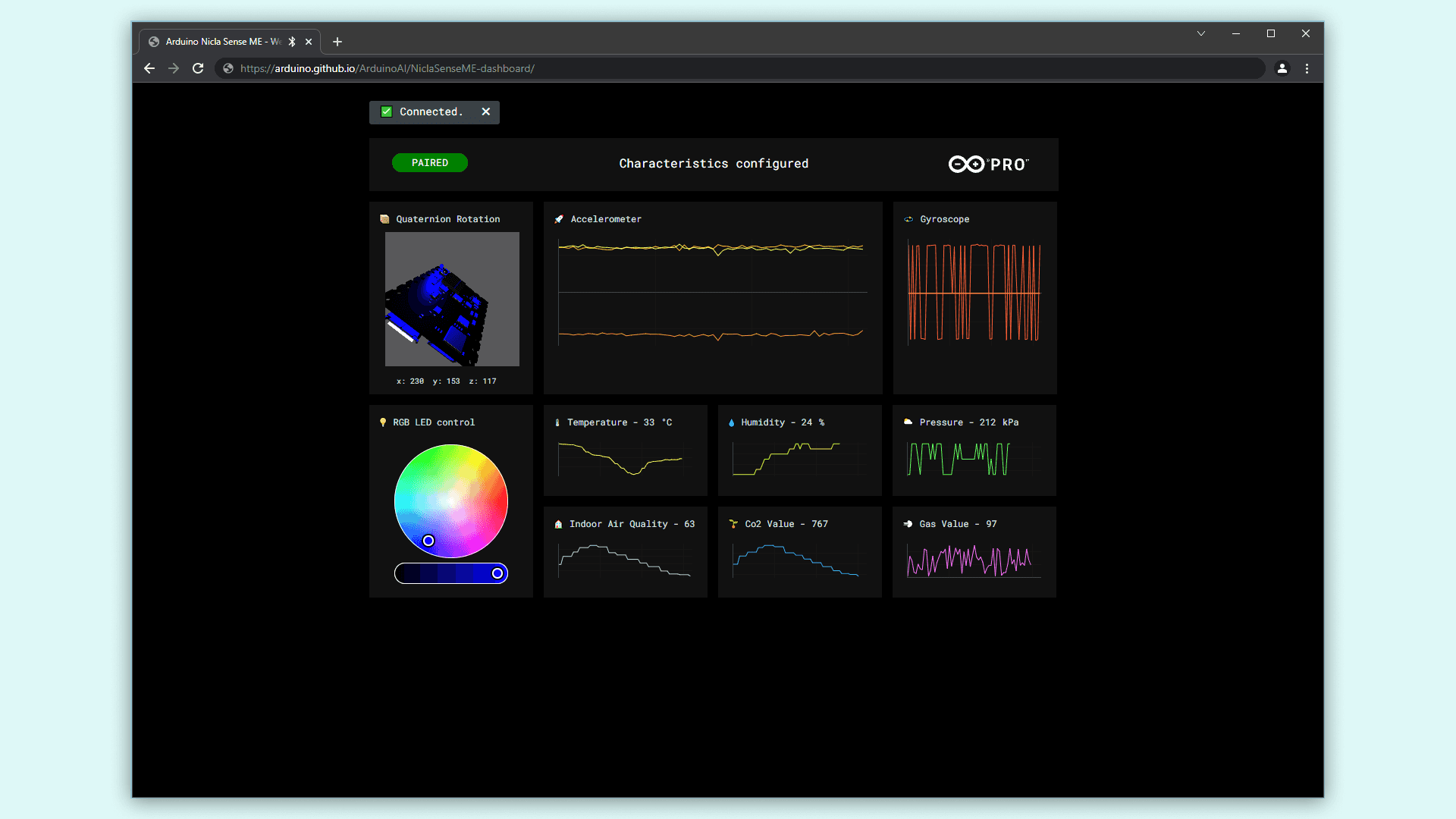The height and width of the screenshot is (819, 1456).
Task: Click the RGB LED lightbulb icon
Action: [383, 422]
